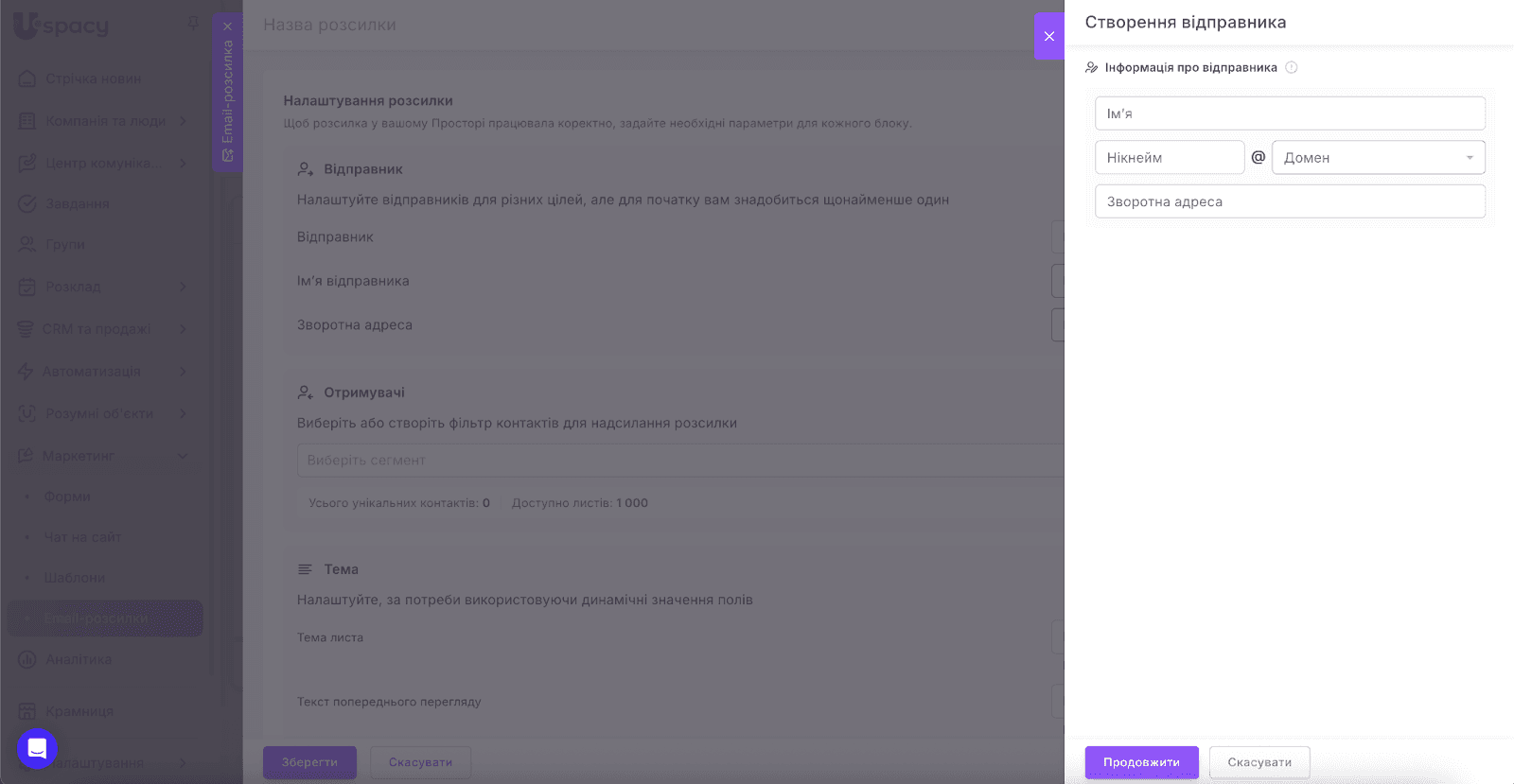Click the info icon beside sender information heading
Screen dimensions: 1514x784
coord(1292,67)
